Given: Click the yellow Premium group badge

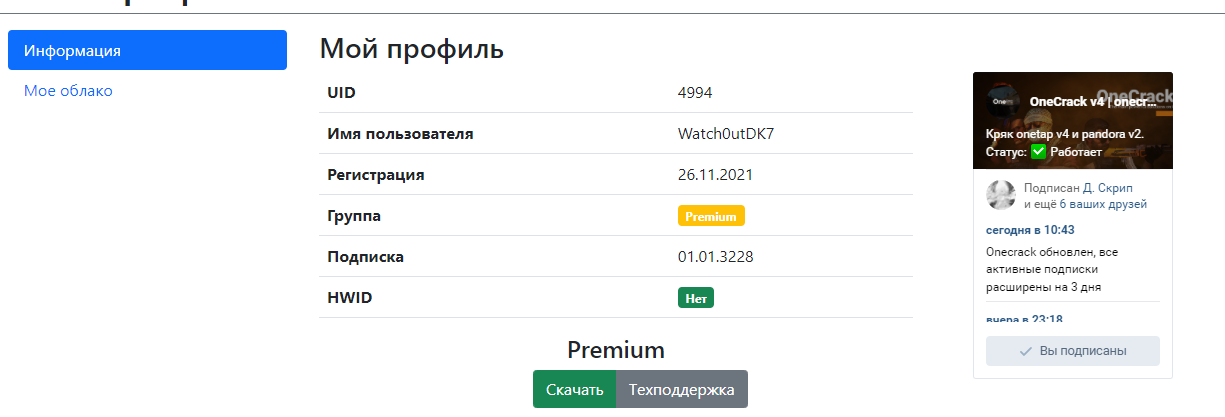Looking at the screenshot, I should (x=711, y=215).
